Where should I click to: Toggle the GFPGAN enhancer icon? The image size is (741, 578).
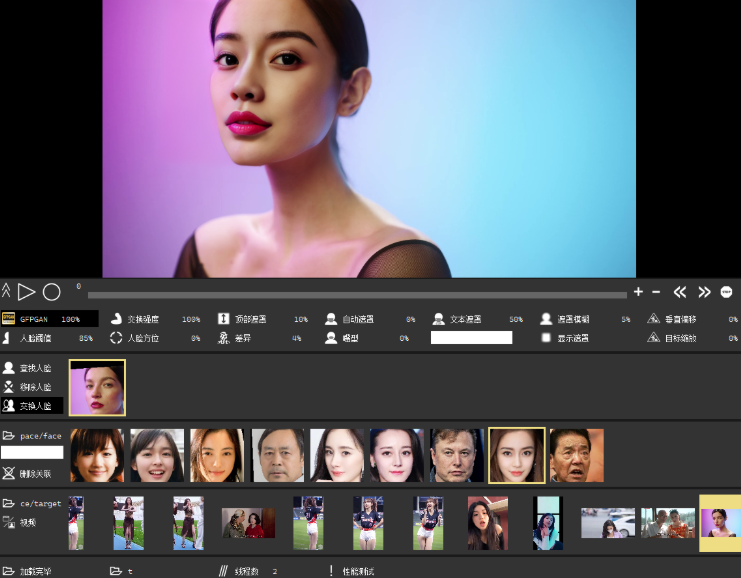tap(9, 319)
